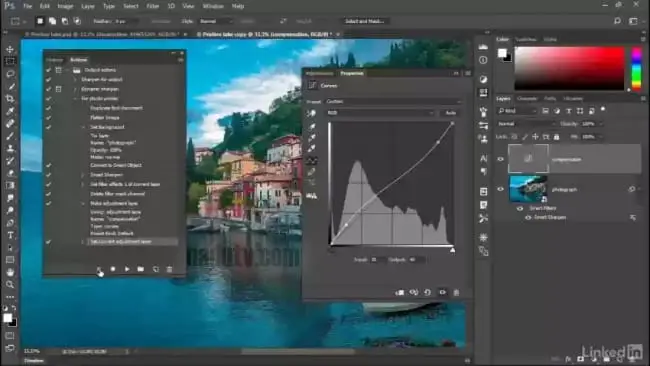
Task: Click the hue spectrum slider
Action: point(636,68)
